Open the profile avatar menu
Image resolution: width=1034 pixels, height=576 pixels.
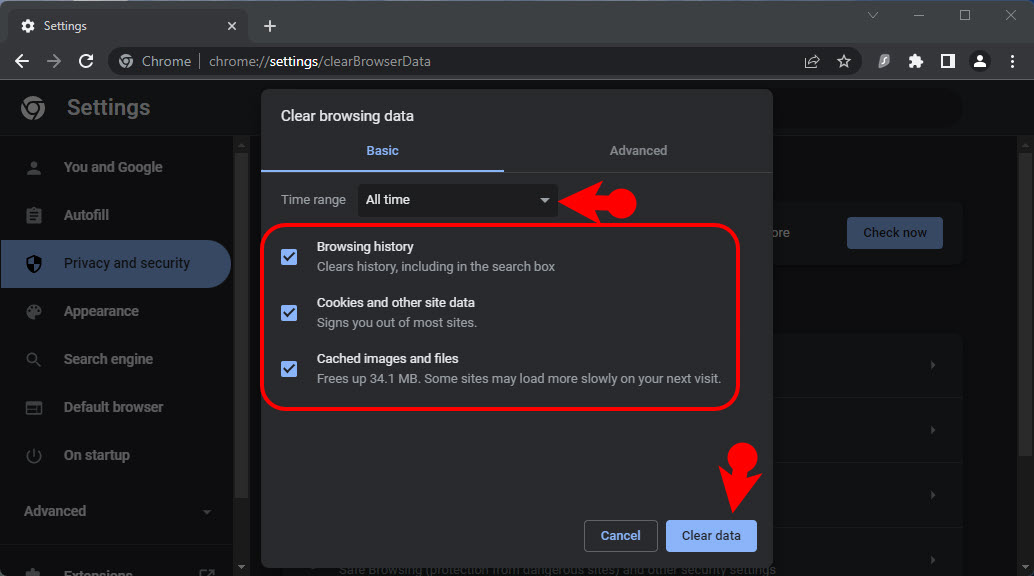(x=980, y=61)
